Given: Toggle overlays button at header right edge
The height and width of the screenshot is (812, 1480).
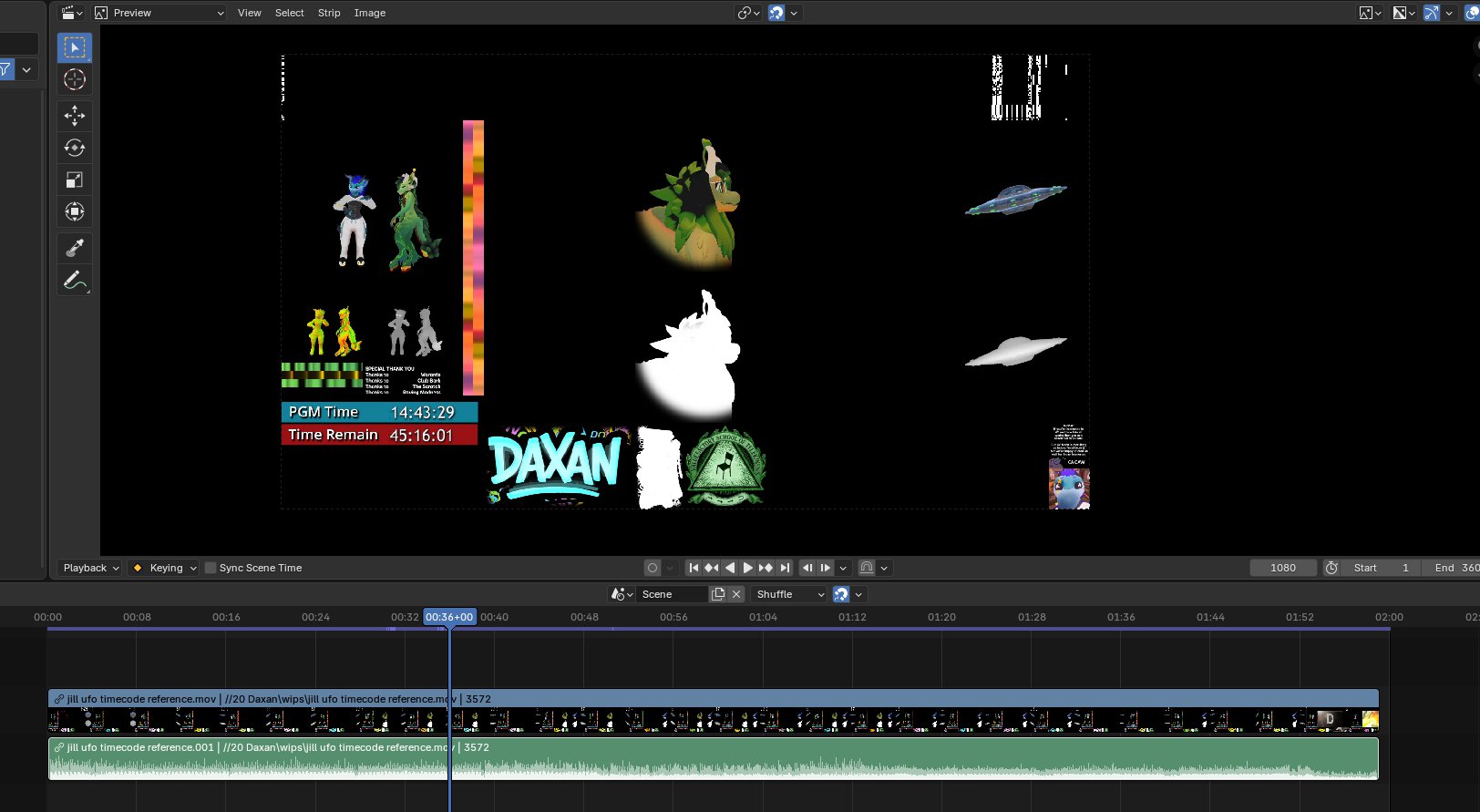Looking at the screenshot, I should tap(1472, 13).
